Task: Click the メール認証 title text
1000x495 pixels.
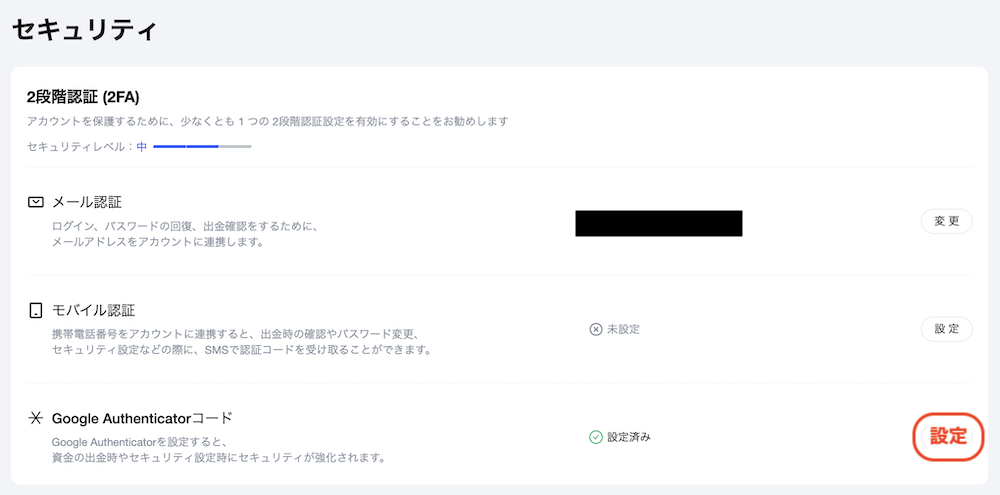Action: pyautogui.click(x=87, y=203)
